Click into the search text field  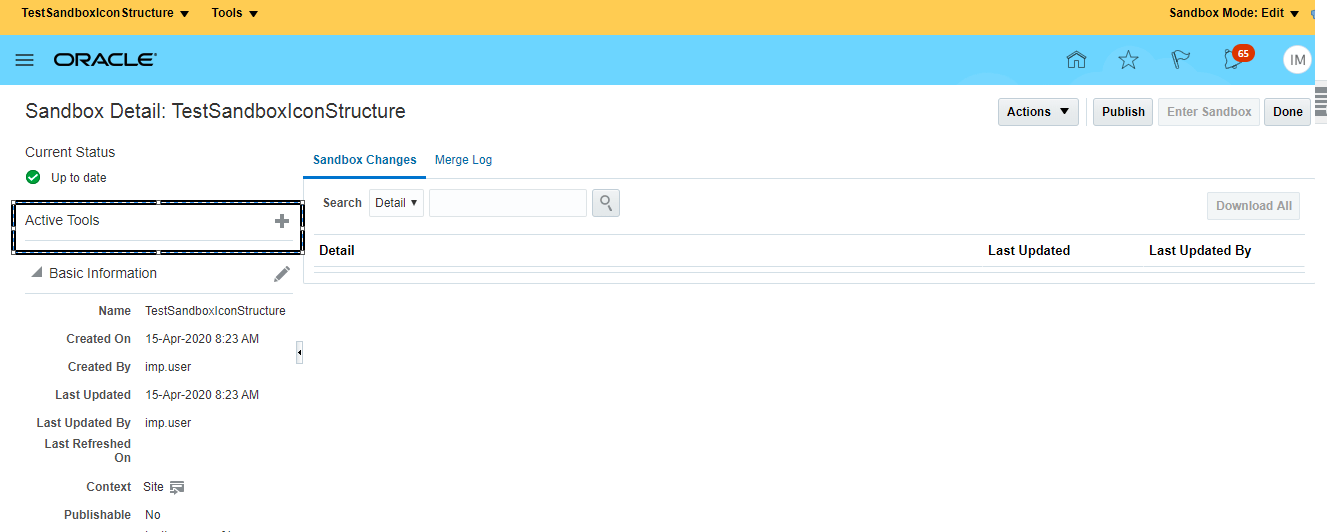pos(508,203)
